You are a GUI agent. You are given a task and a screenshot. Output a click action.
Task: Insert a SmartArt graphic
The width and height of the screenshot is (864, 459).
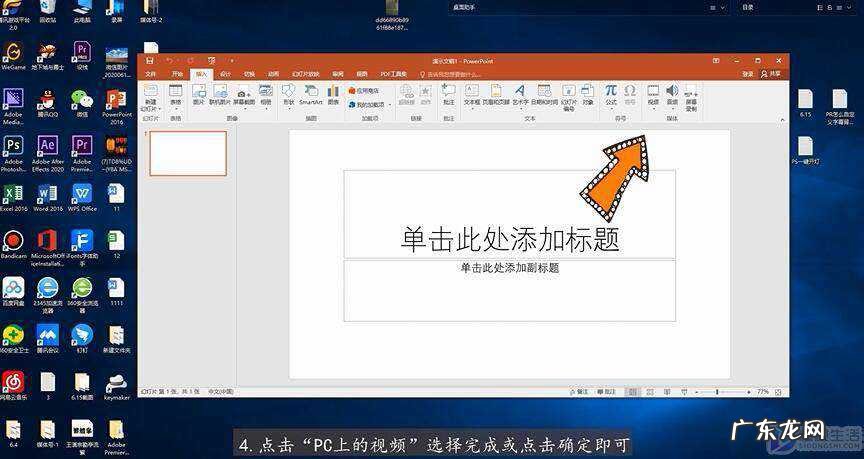311,95
